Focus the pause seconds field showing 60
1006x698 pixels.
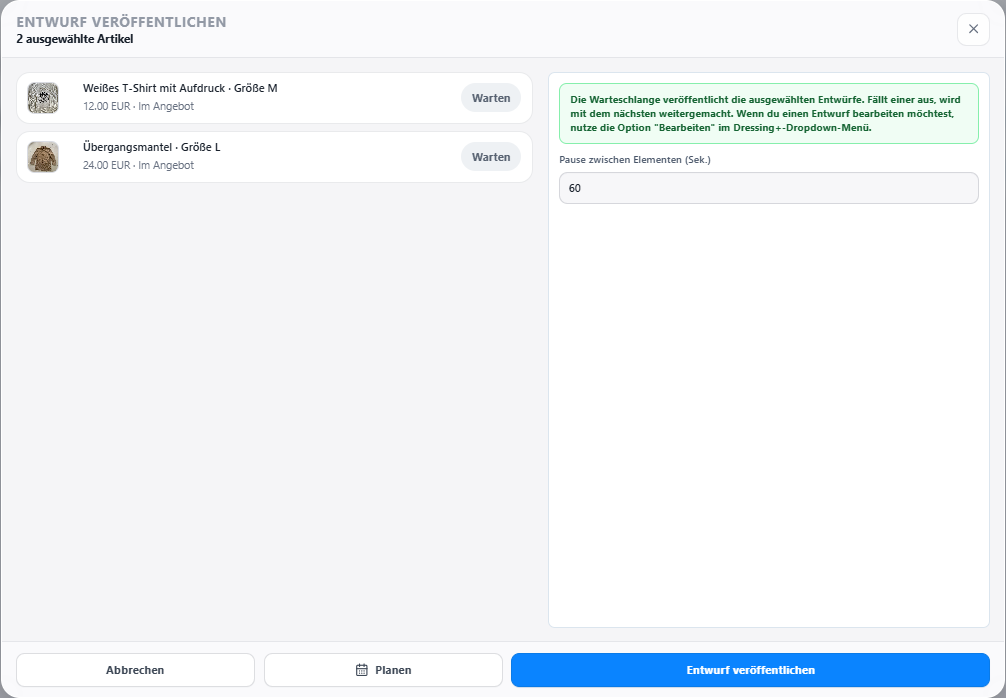[x=769, y=188]
